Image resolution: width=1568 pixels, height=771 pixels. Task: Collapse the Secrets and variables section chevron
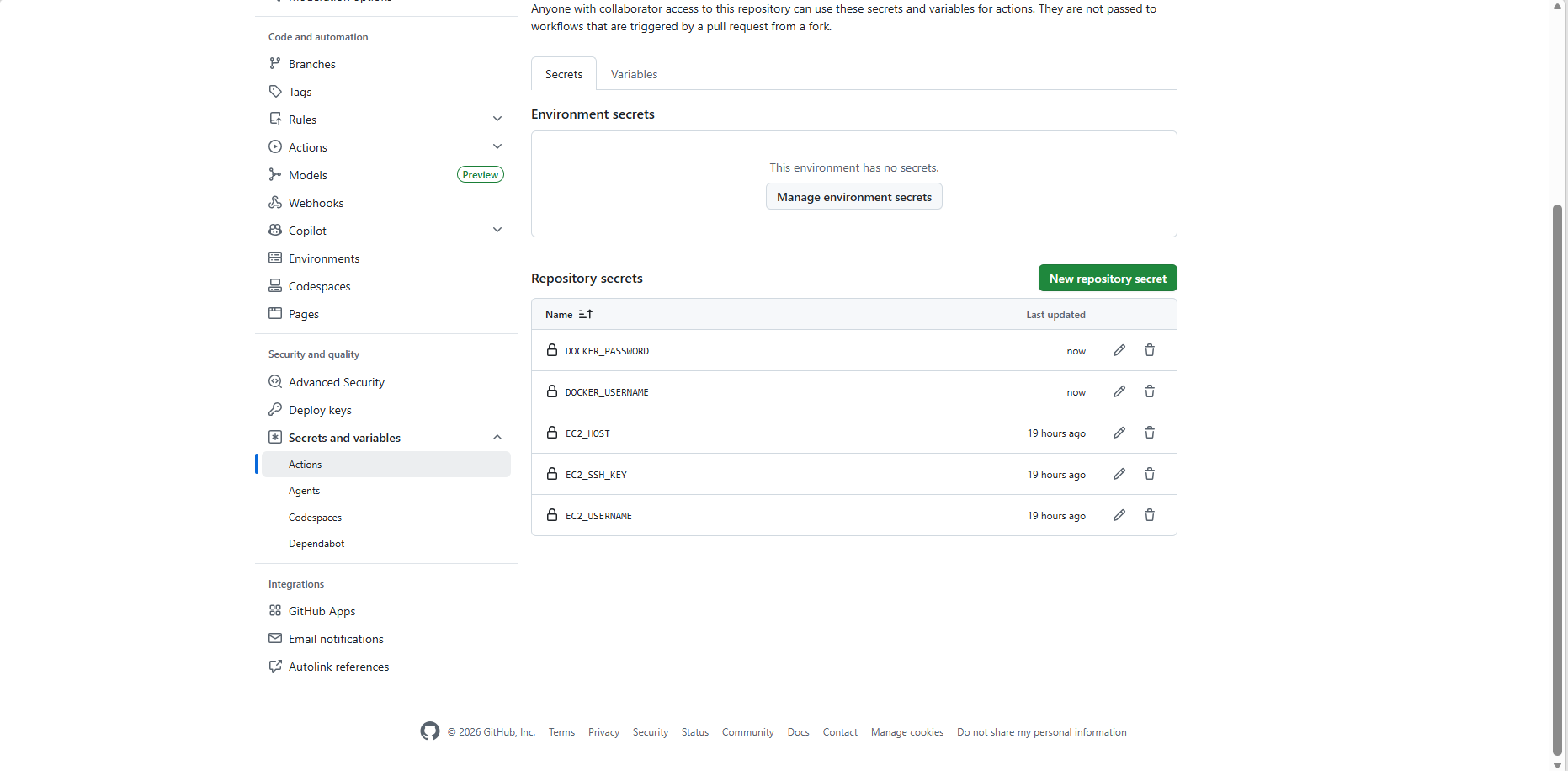click(x=497, y=437)
